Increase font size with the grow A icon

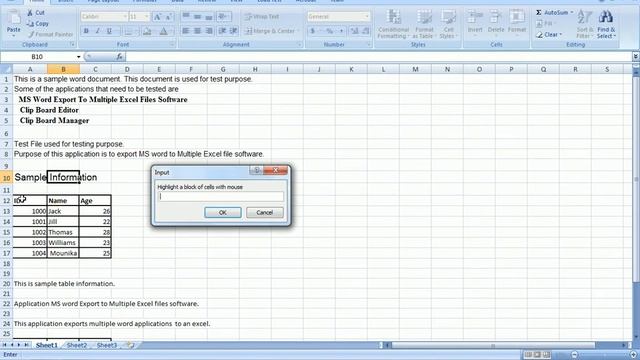pyautogui.click(x=157, y=17)
